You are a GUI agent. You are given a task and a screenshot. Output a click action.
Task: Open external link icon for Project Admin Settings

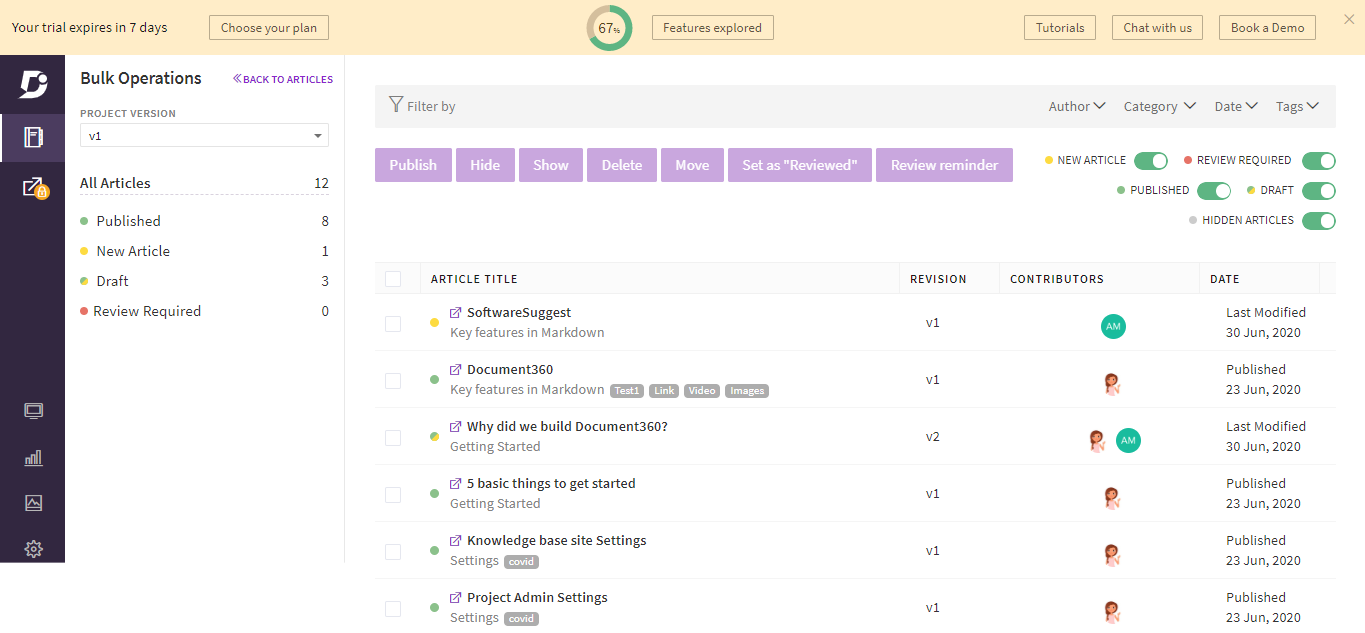point(456,598)
